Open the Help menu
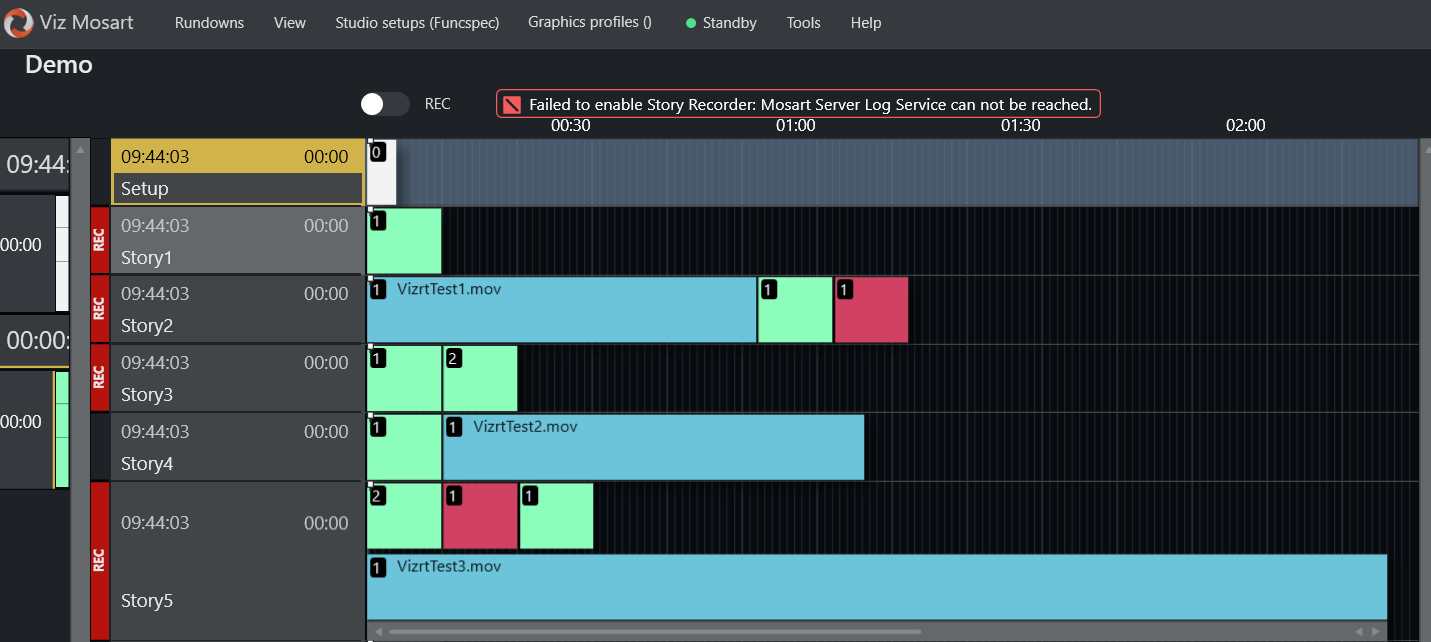Screen dimensions: 1431x642 [x=866, y=23]
